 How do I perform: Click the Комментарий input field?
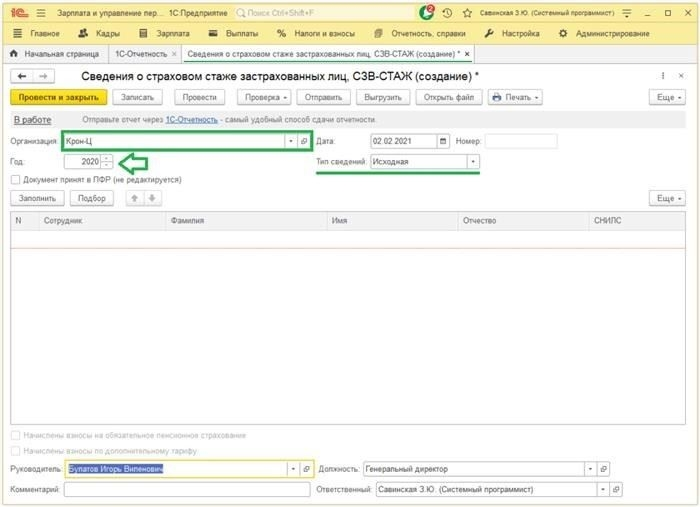(x=187, y=490)
